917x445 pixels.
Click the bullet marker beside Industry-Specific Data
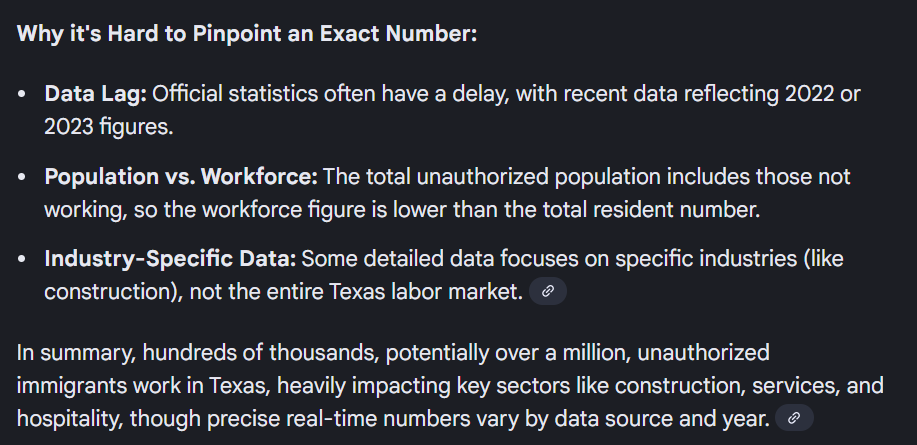(23, 259)
